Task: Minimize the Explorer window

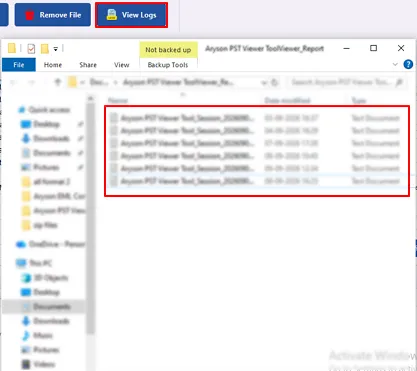Action: pyautogui.click(x=347, y=48)
